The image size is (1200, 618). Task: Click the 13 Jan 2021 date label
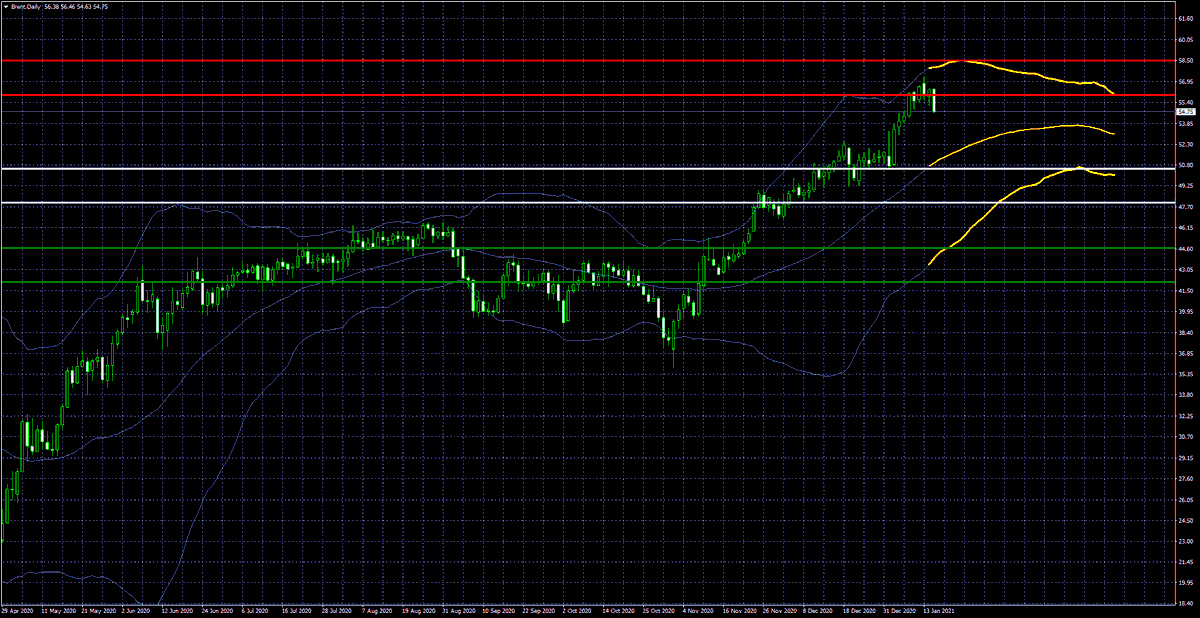pos(937,609)
